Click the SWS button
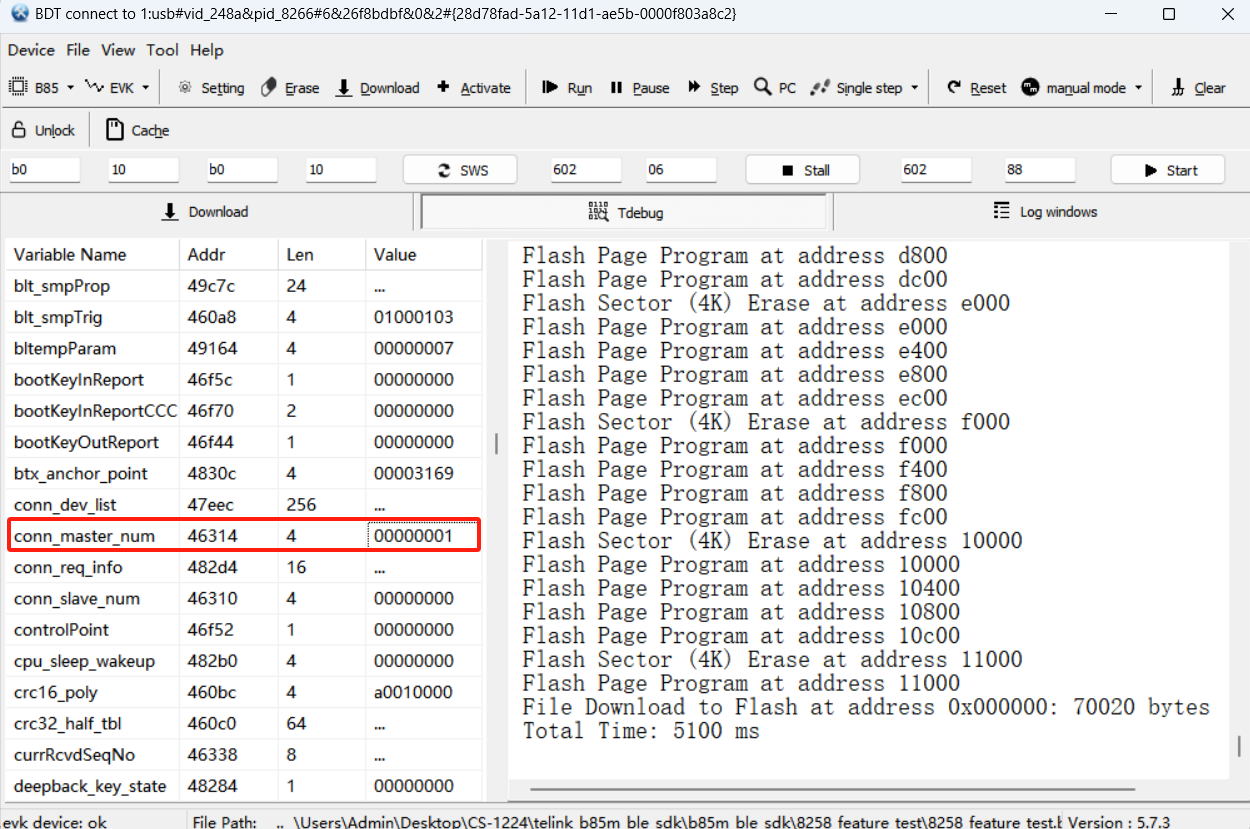Viewport: 1250px width, 829px height. [x=461, y=170]
